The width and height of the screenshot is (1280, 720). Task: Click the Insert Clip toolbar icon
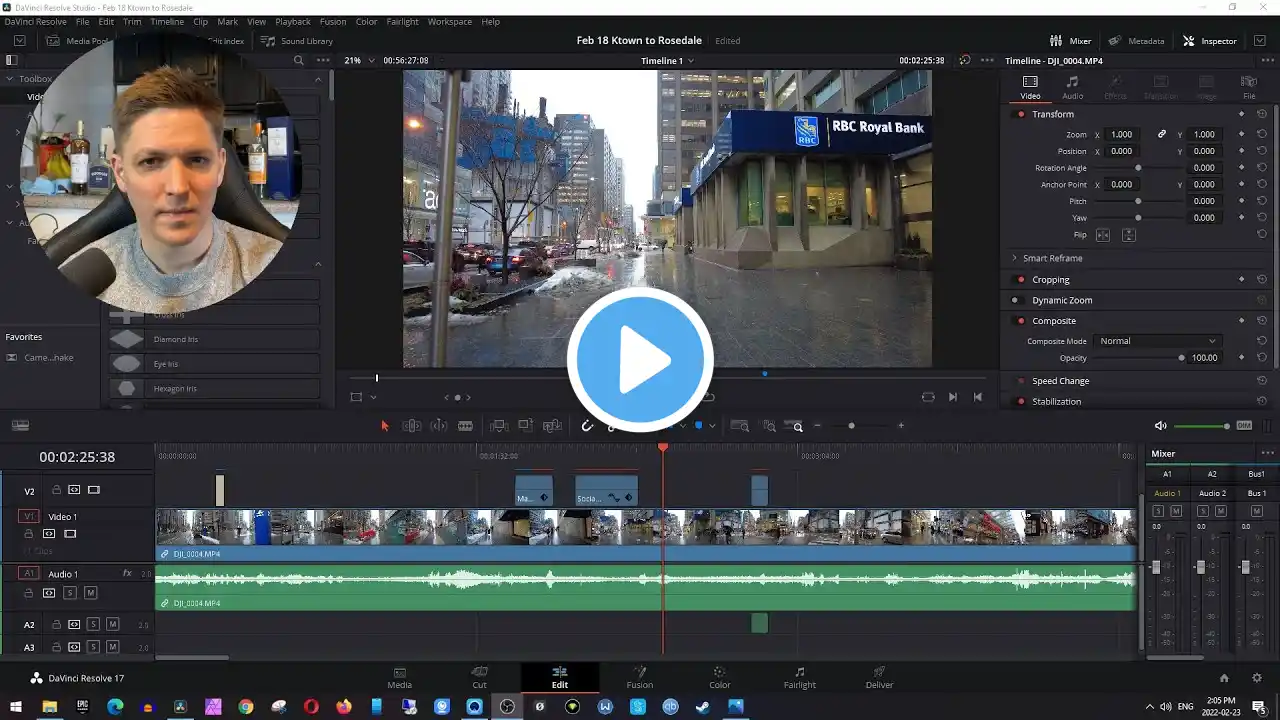click(499, 426)
